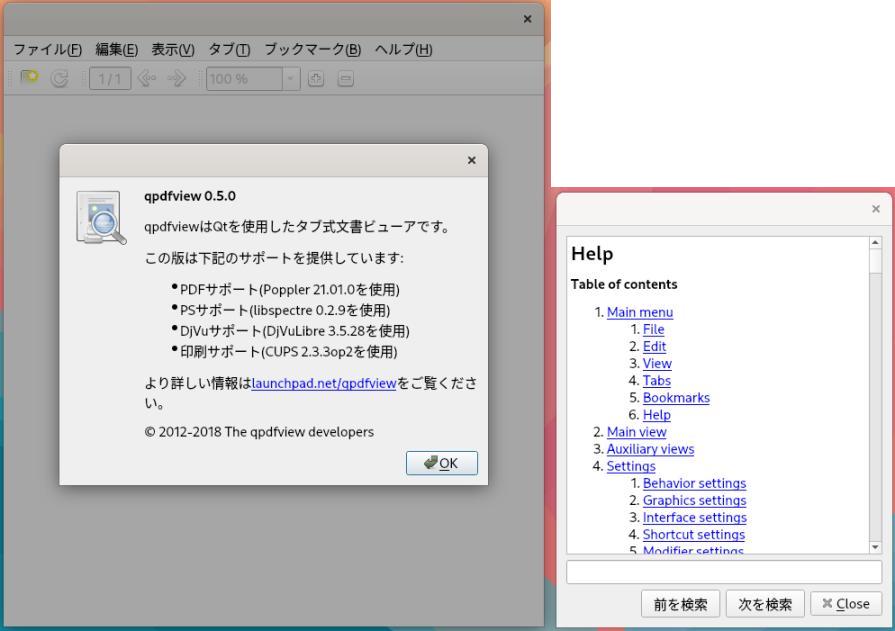This screenshot has height=631, width=895.
Task: Open the 100 % zoom dropdown arrow
Action: [x=291, y=78]
